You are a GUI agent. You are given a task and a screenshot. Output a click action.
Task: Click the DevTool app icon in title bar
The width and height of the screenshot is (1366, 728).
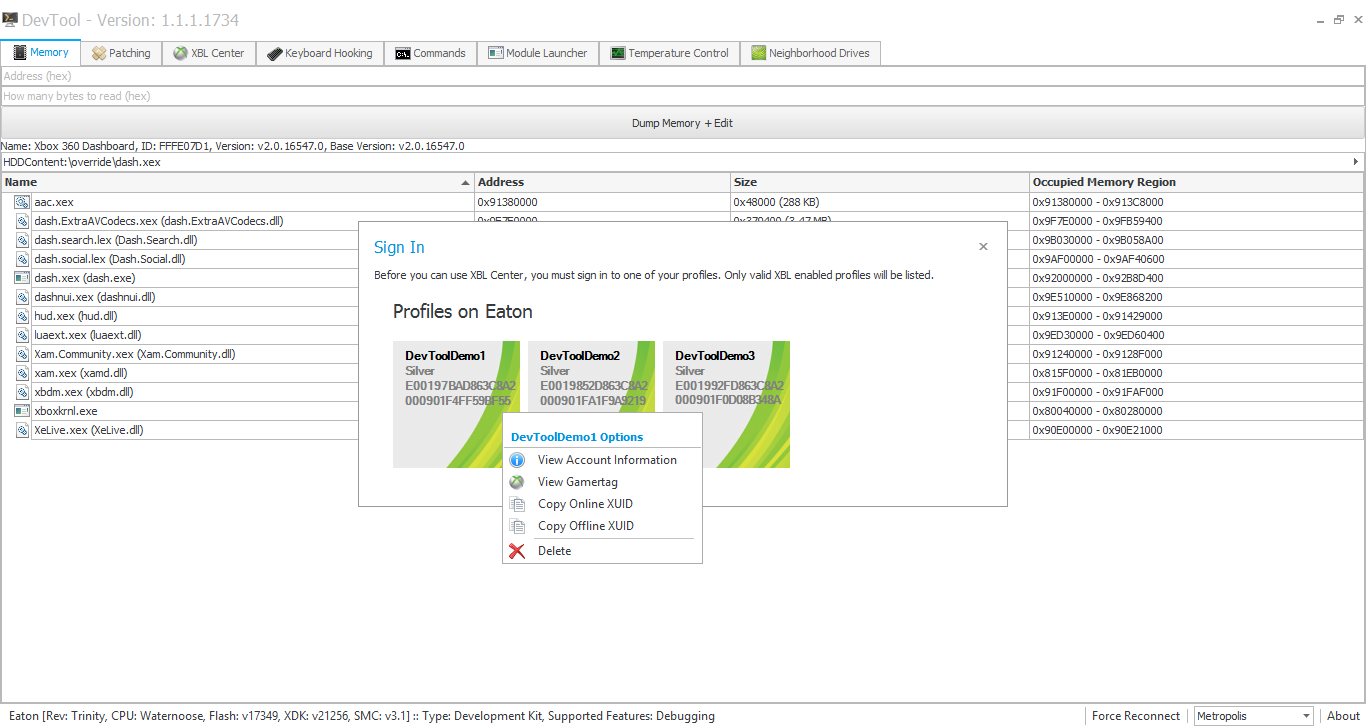(x=10, y=19)
